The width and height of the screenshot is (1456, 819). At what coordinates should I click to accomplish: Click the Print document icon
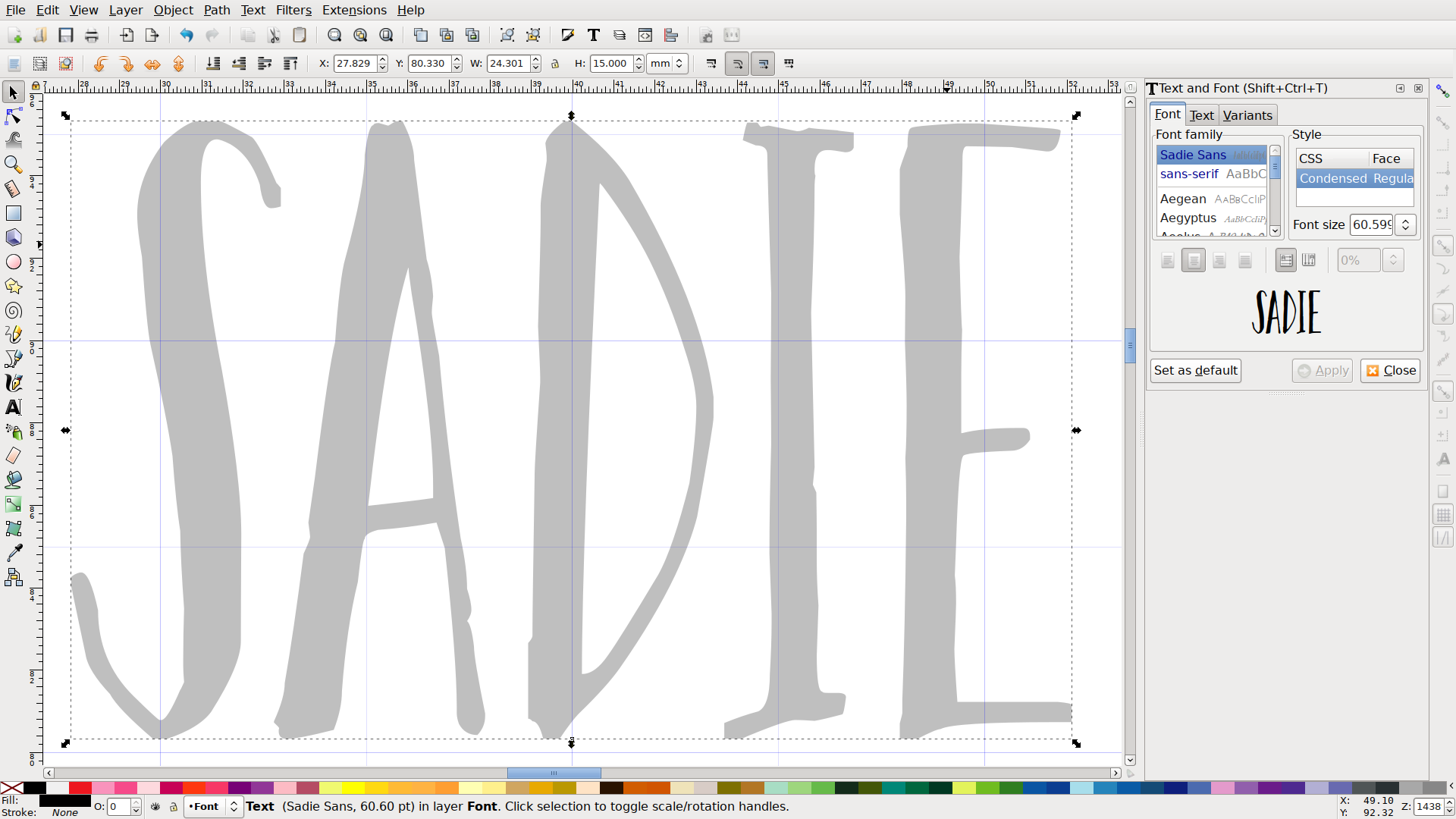[92, 35]
